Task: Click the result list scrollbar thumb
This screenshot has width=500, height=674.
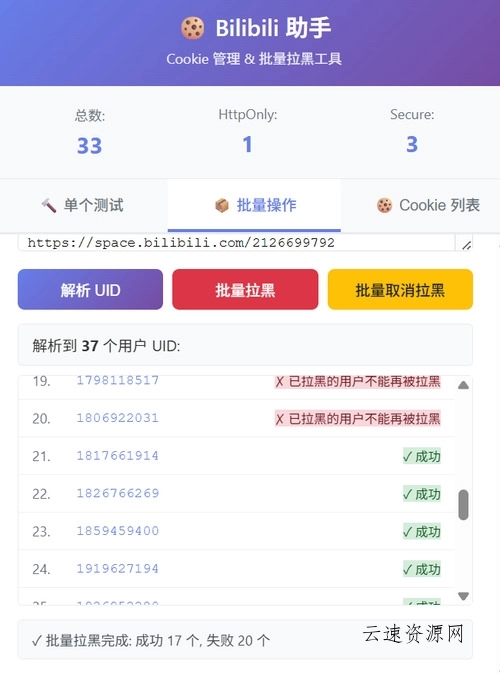Action: pyautogui.click(x=463, y=505)
